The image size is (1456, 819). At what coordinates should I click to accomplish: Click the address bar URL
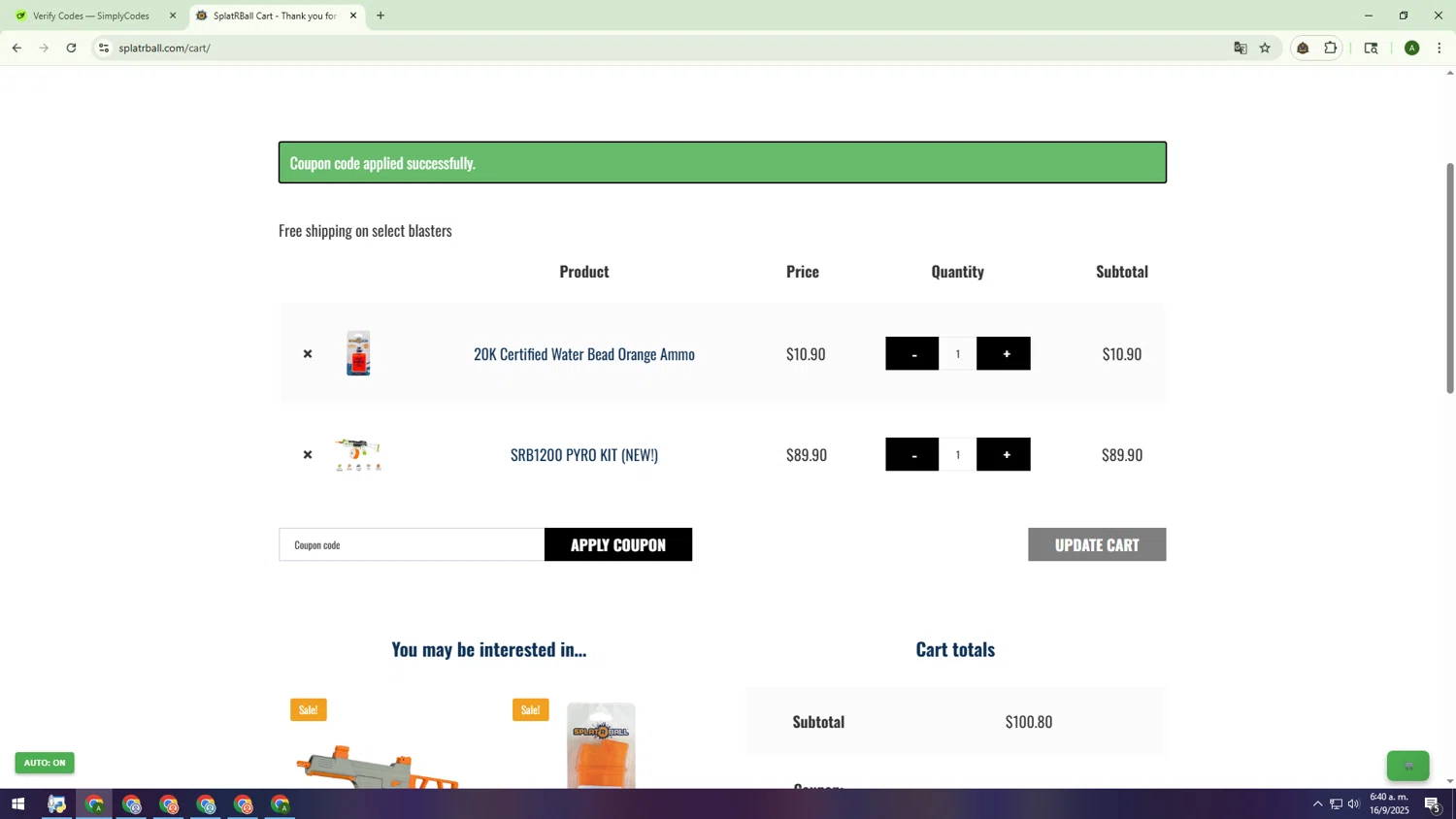(165, 48)
